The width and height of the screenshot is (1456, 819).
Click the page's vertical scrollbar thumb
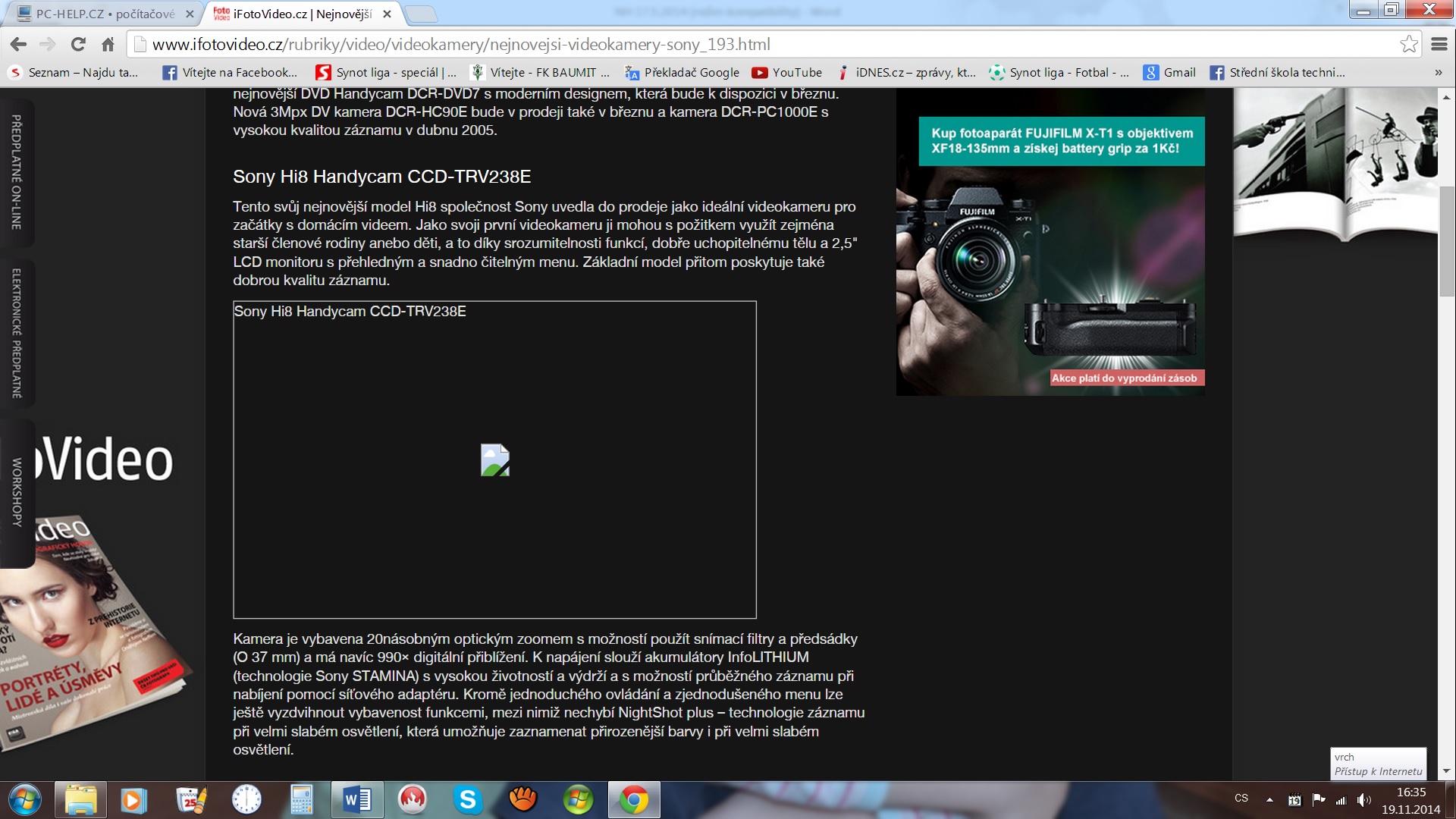coord(1446,241)
